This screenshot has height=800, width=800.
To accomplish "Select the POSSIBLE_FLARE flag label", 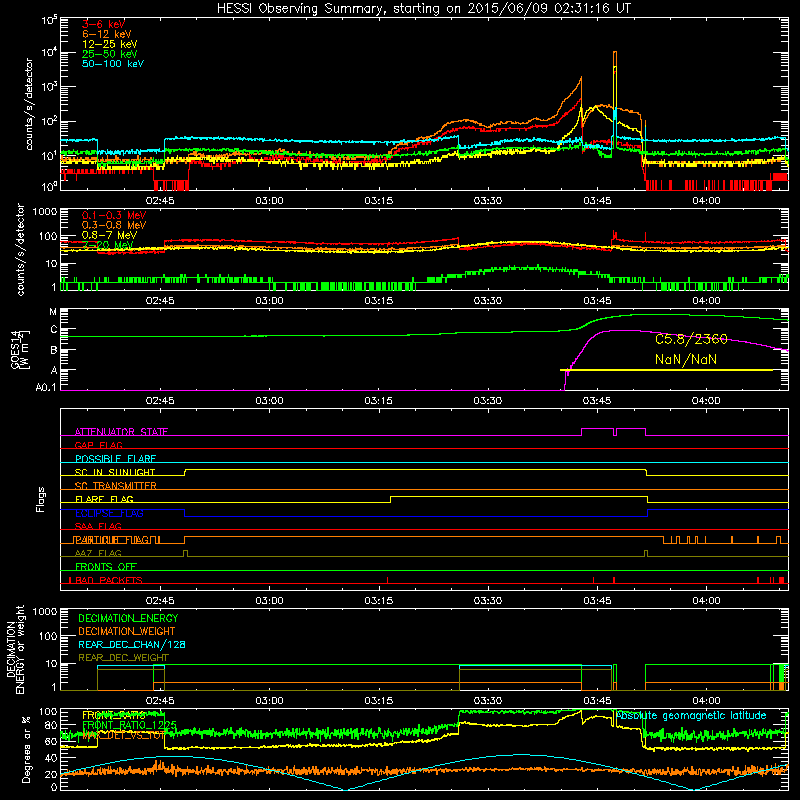I will 115,459.
